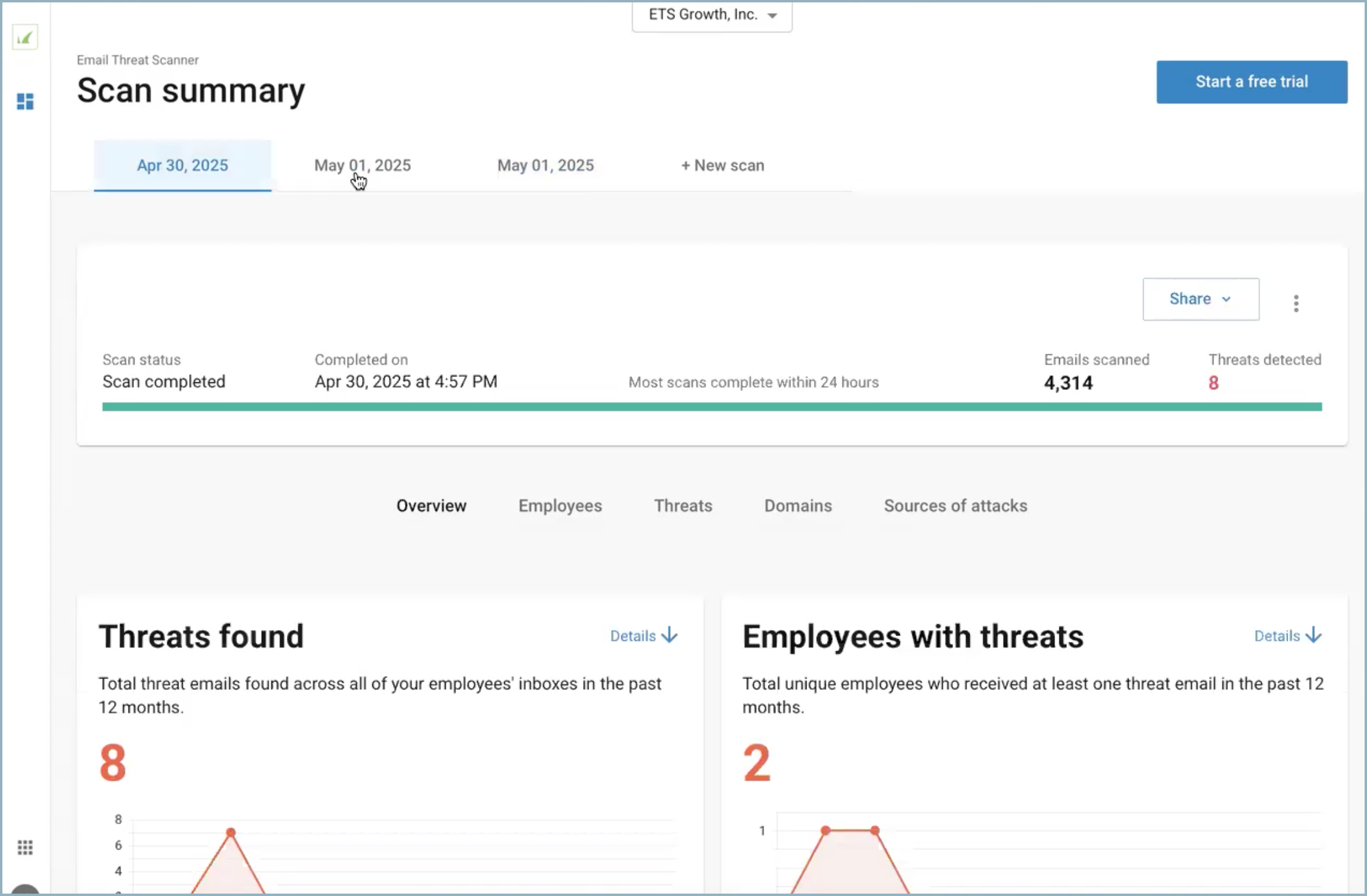Open the Domains tab
This screenshot has height=896, width=1367.
point(798,506)
